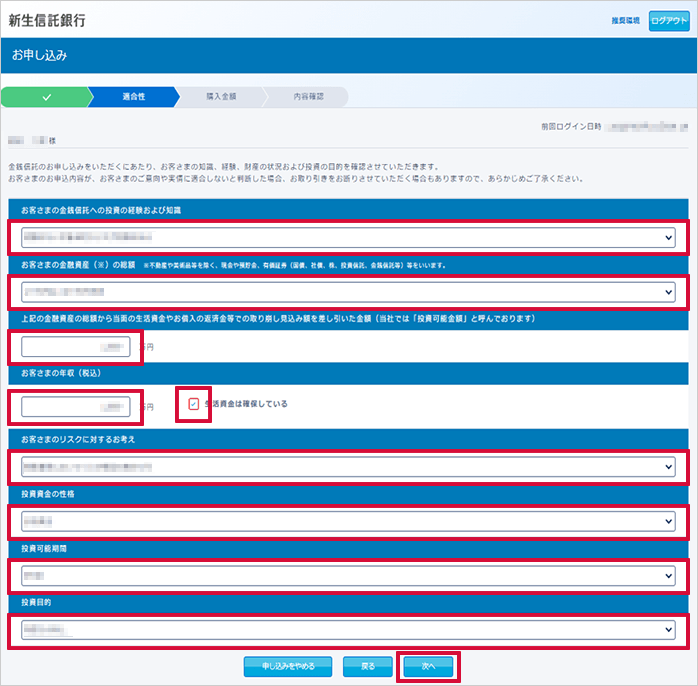Click the 新生信託銀行 logo

click(x=47, y=20)
